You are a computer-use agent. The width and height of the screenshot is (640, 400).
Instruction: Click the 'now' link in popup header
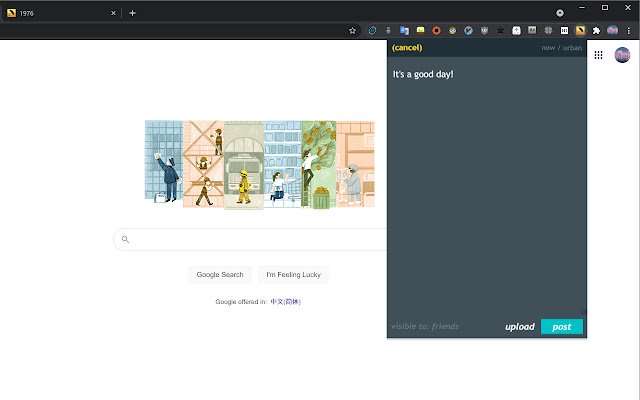coord(548,48)
